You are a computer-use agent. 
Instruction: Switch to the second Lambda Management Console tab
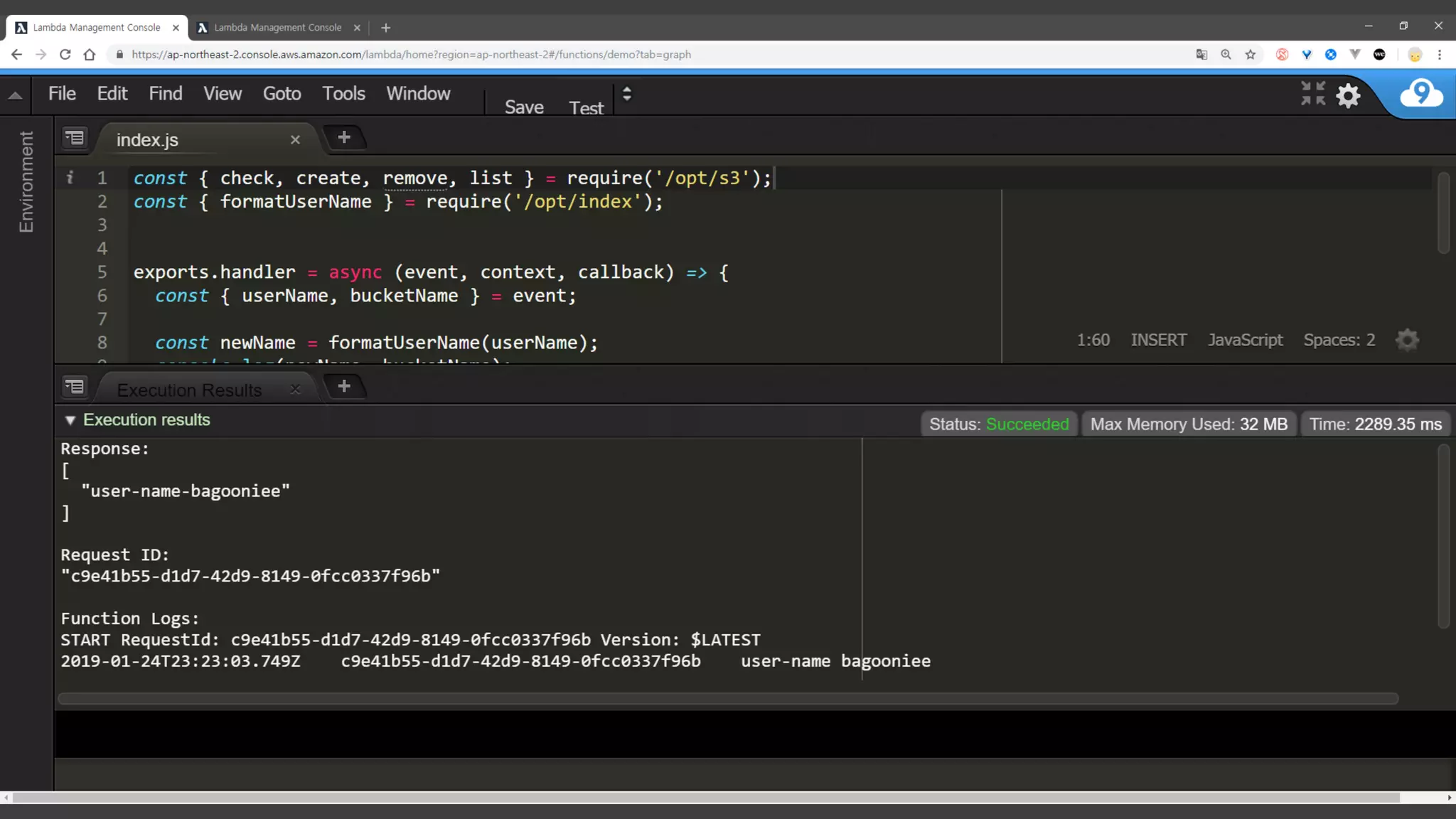[x=277, y=28]
